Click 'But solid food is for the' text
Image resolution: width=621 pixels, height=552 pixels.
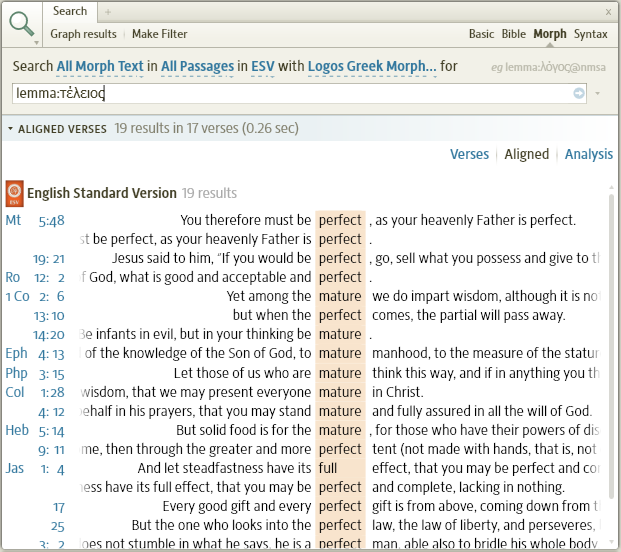(x=244, y=430)
